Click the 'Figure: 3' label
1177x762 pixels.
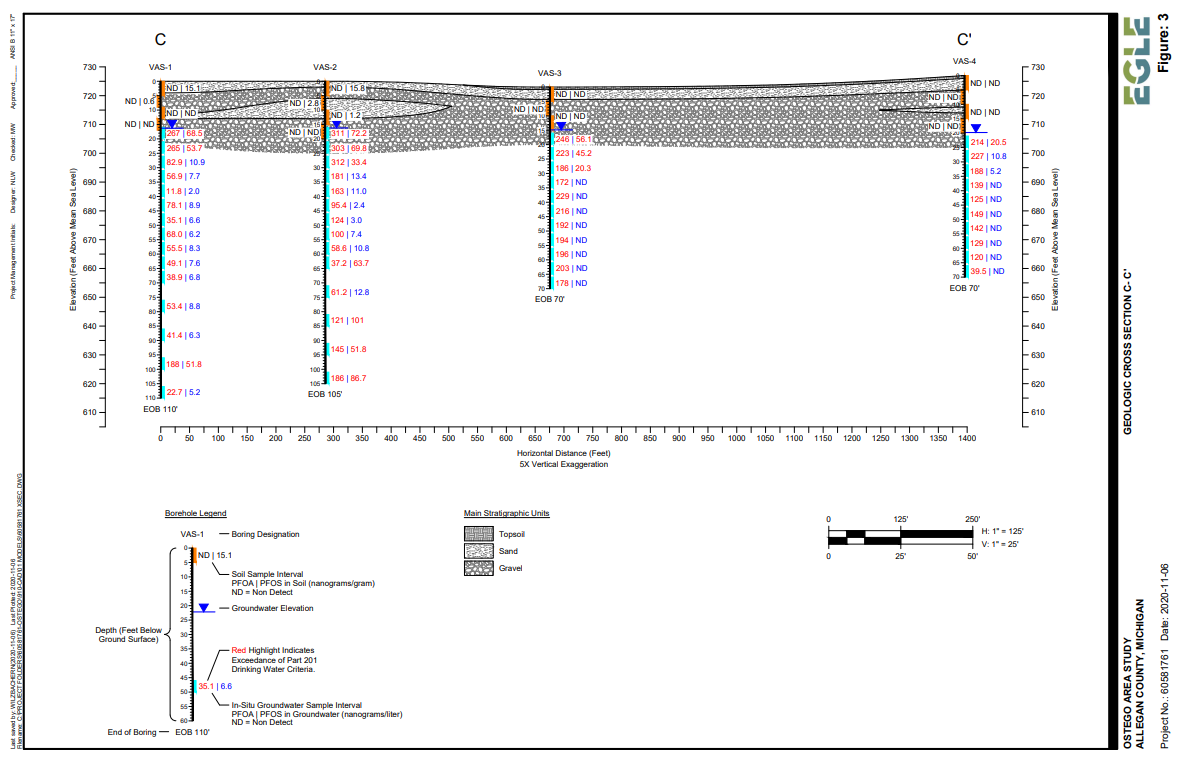1163,44
